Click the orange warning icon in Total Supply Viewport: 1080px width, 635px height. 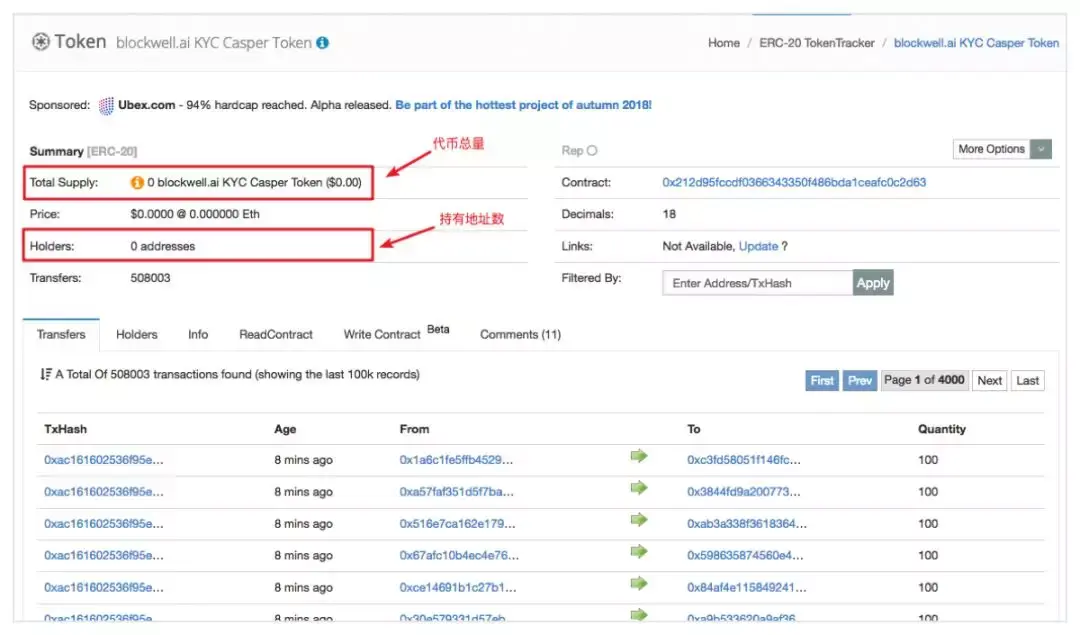(x=137, y=183)
